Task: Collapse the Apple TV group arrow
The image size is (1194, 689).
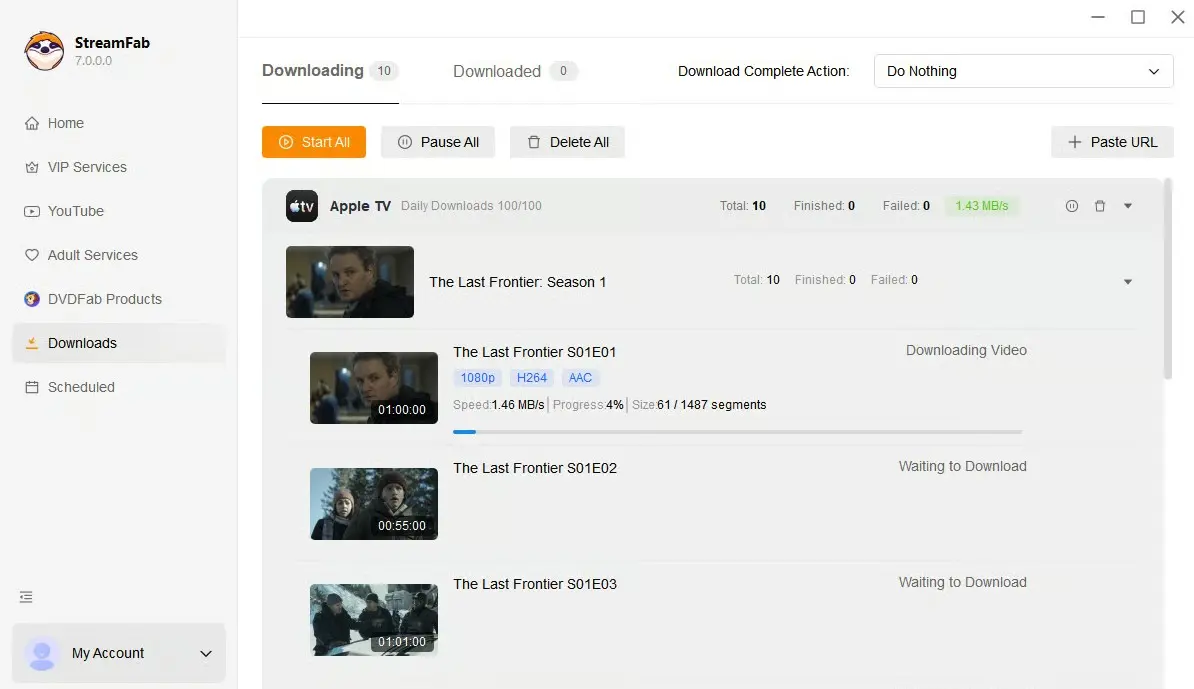Action: 1128,206
